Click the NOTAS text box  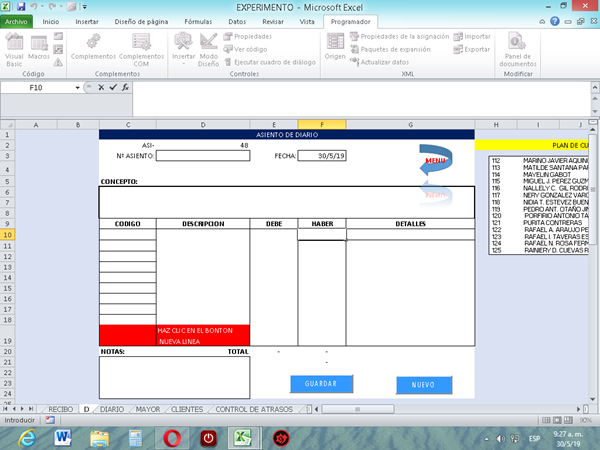(x=174, y=378)
